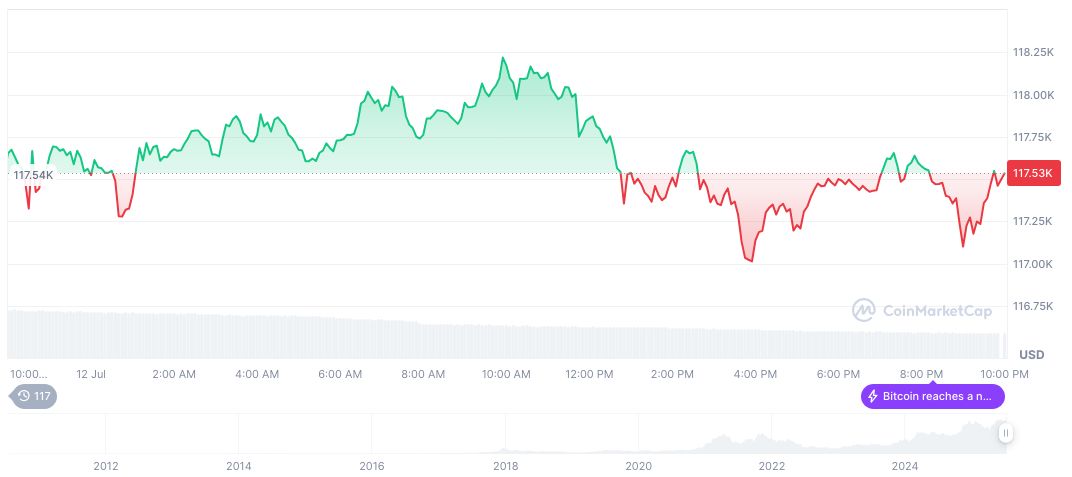Click the 118.25K price axis label

coord(1033,52)
